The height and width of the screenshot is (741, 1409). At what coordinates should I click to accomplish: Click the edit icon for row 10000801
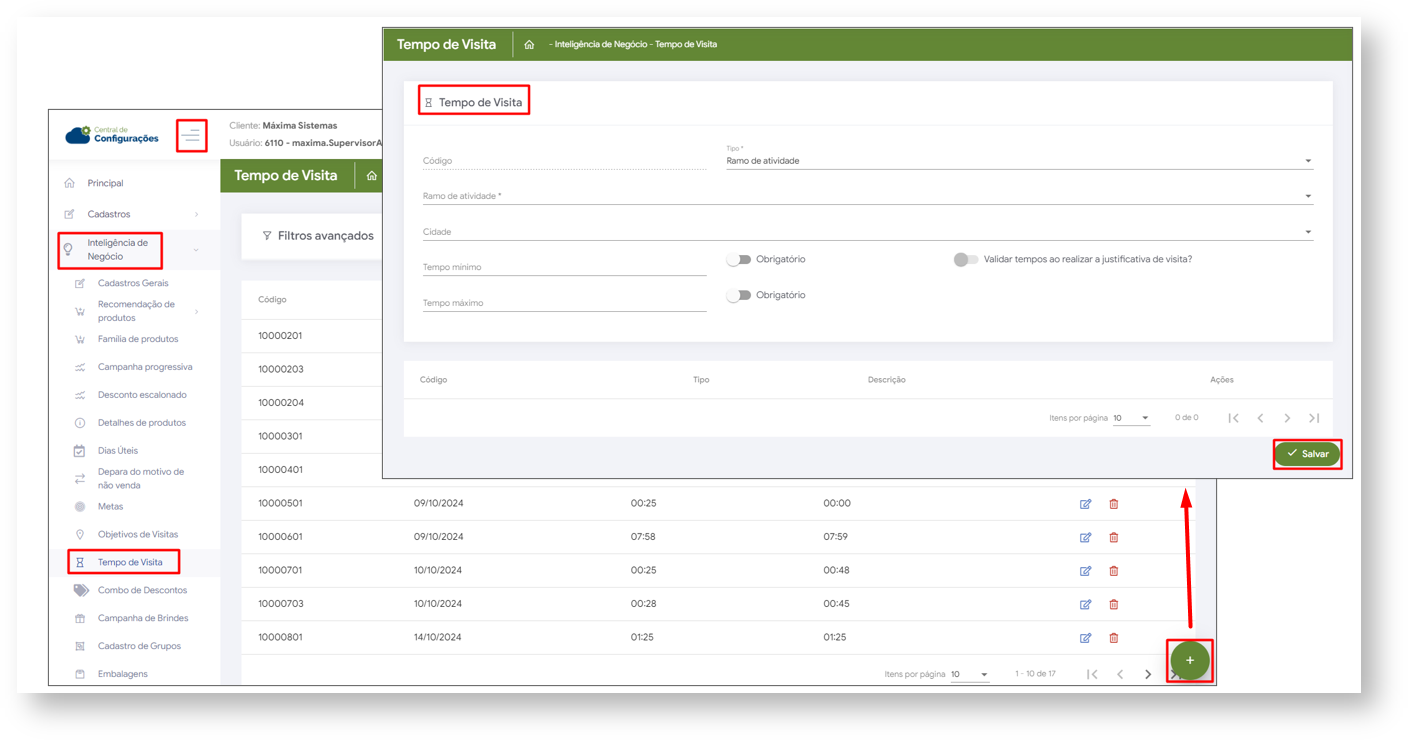coord(1086,638)
